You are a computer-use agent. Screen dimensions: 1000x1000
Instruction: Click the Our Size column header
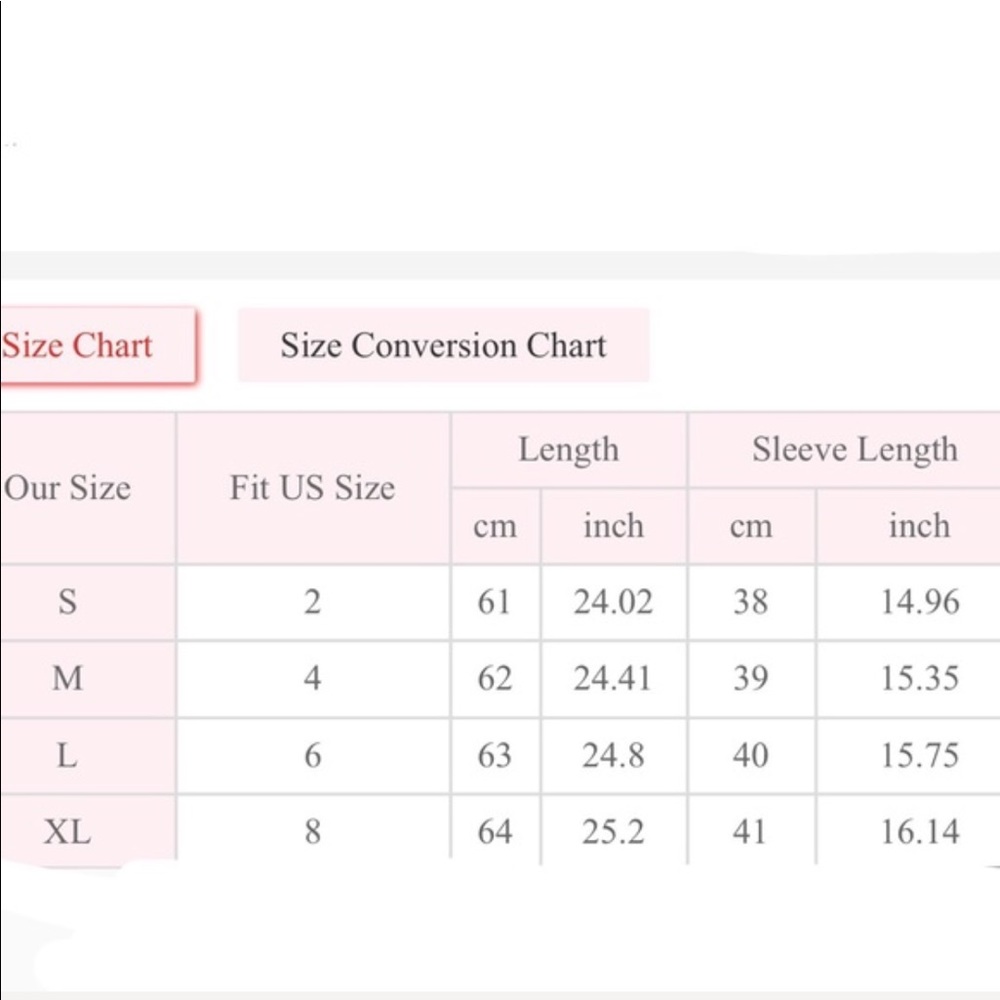[x=68, y=488]
